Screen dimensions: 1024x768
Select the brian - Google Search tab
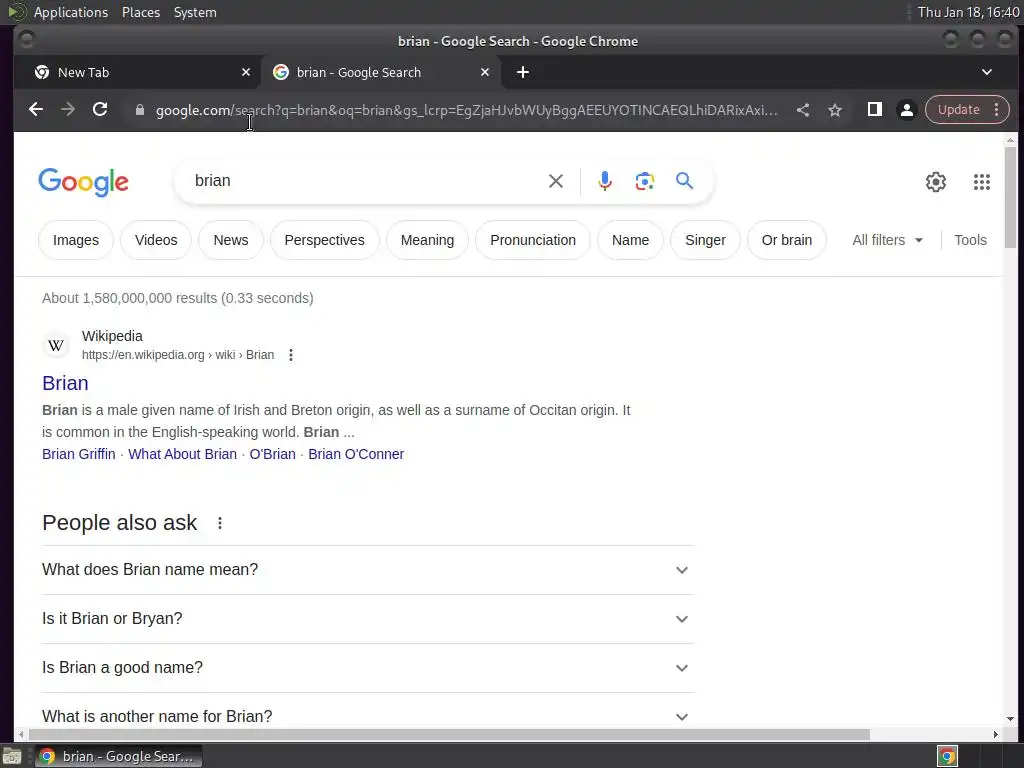point(381,72)
